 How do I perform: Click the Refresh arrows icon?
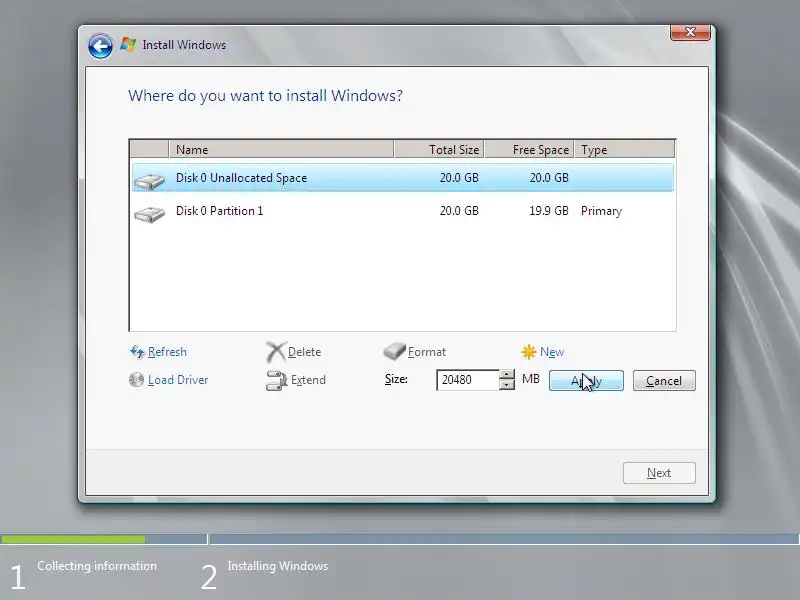click(137, 352)
